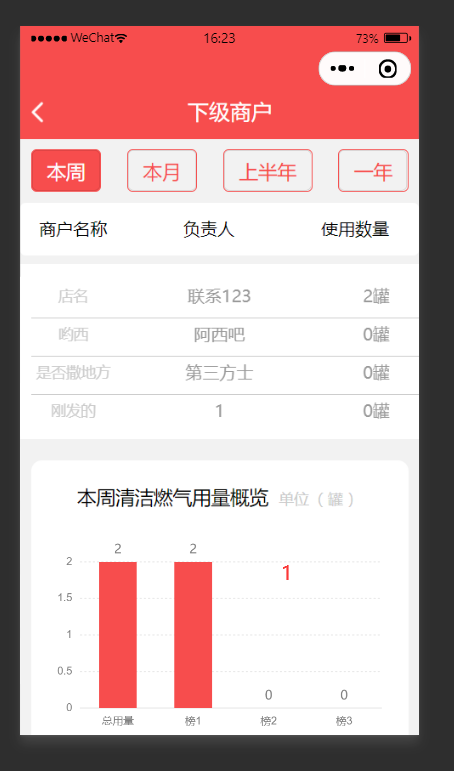Click the red 1 label in chart
The height and width of the screenshot is (771, 454).
pos(286,573)
